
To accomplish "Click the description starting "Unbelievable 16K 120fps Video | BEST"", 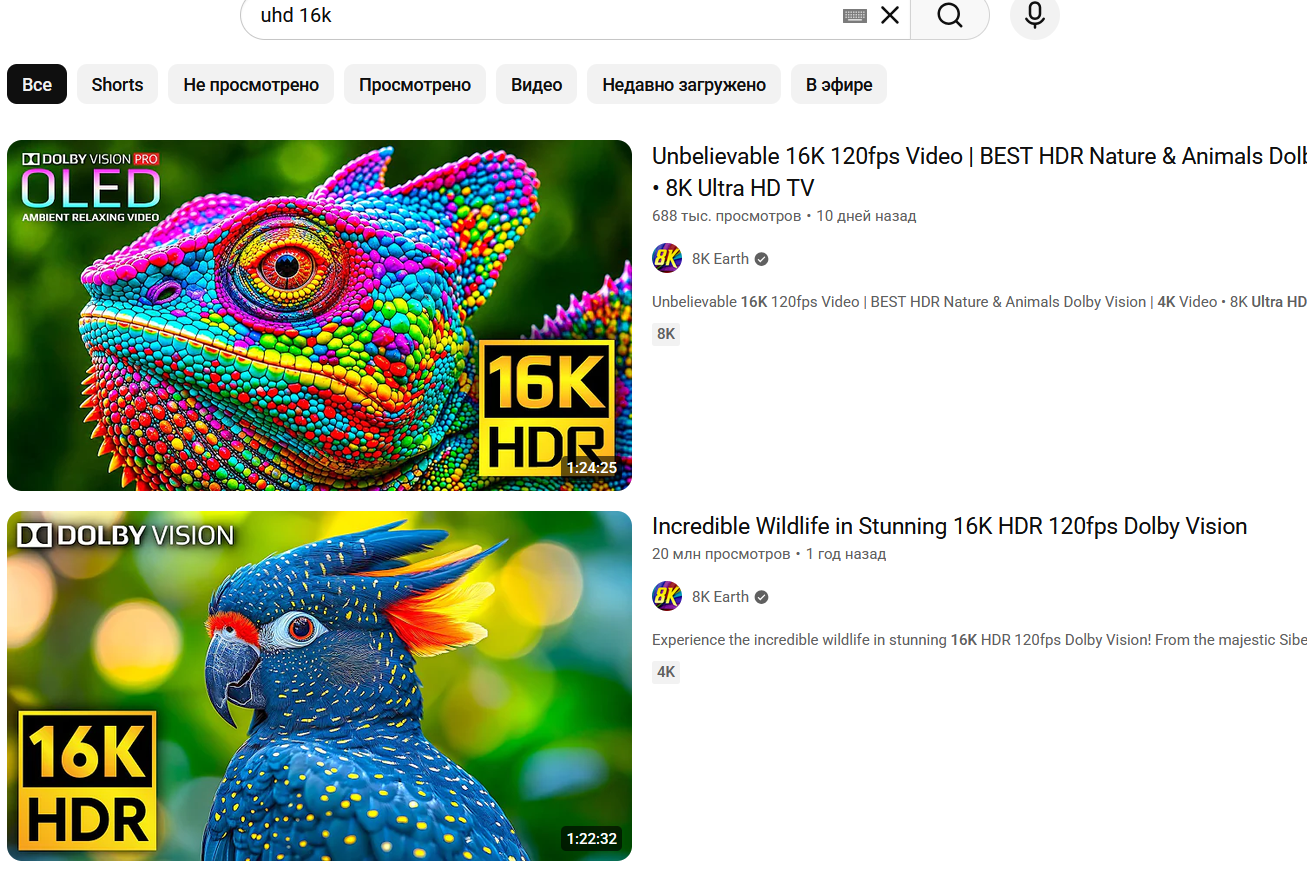I will tap(979, 302).
